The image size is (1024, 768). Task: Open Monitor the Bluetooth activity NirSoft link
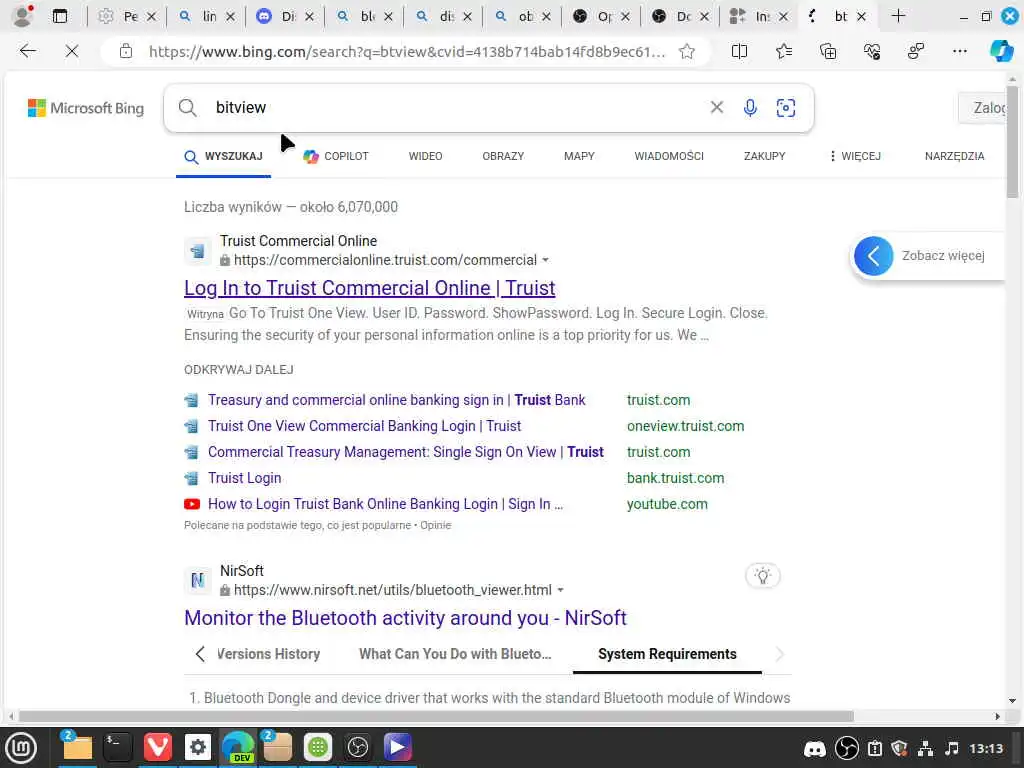click(x=406, y=618)
